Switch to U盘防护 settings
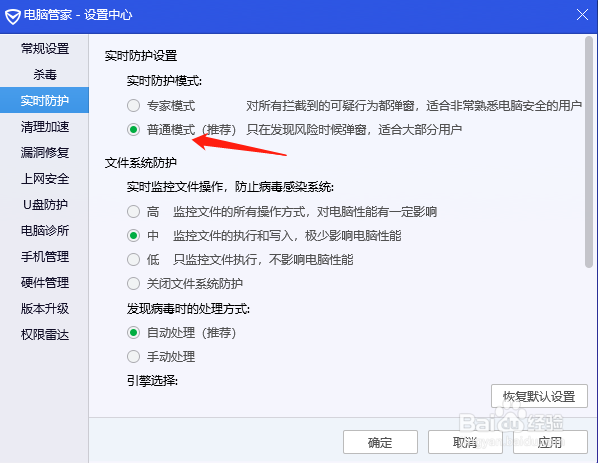This screenshot has height=463, width=598. (45, 204)
